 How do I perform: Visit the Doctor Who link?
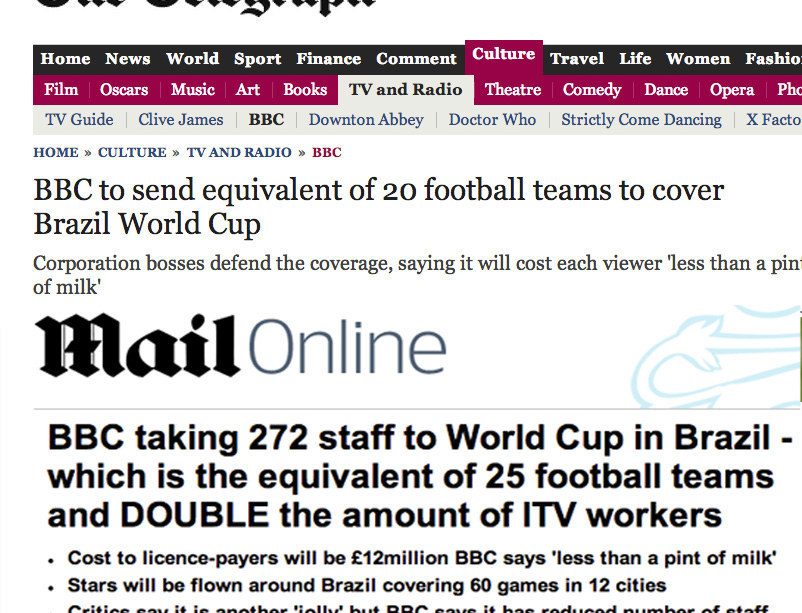(x=492, y=120)
